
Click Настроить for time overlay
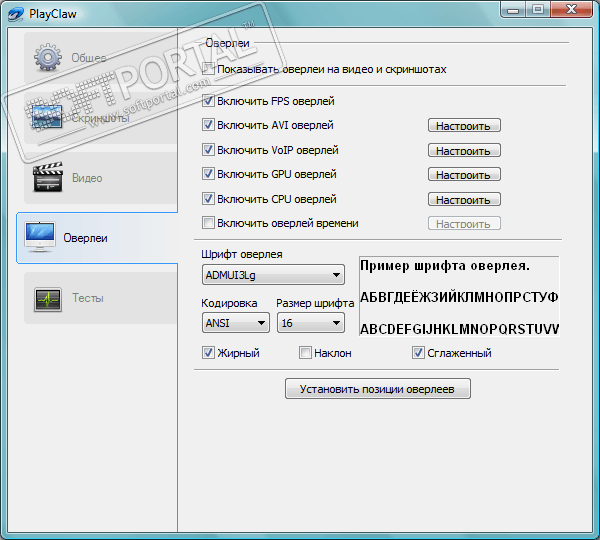(x=464, y=223)
